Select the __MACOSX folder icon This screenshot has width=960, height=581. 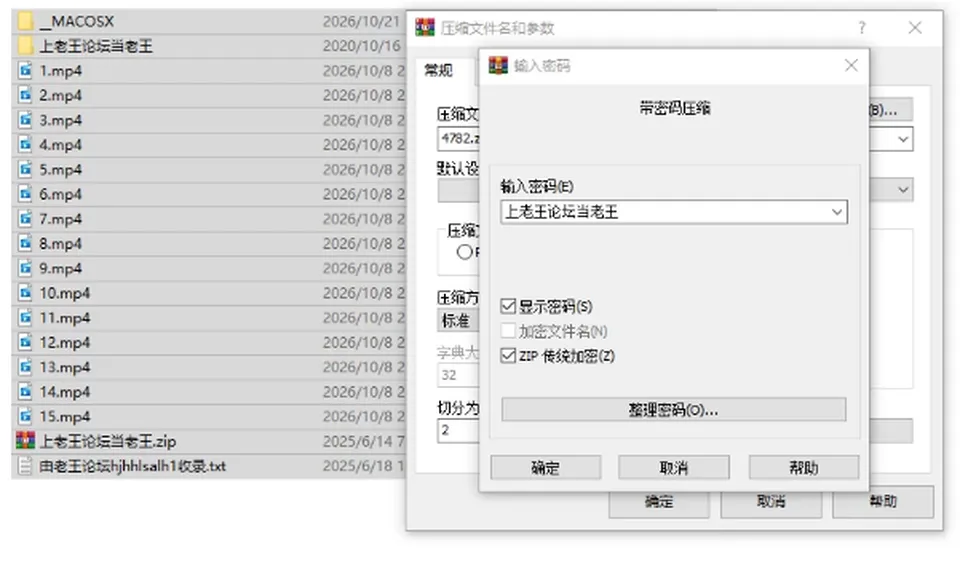click(25, 21)
